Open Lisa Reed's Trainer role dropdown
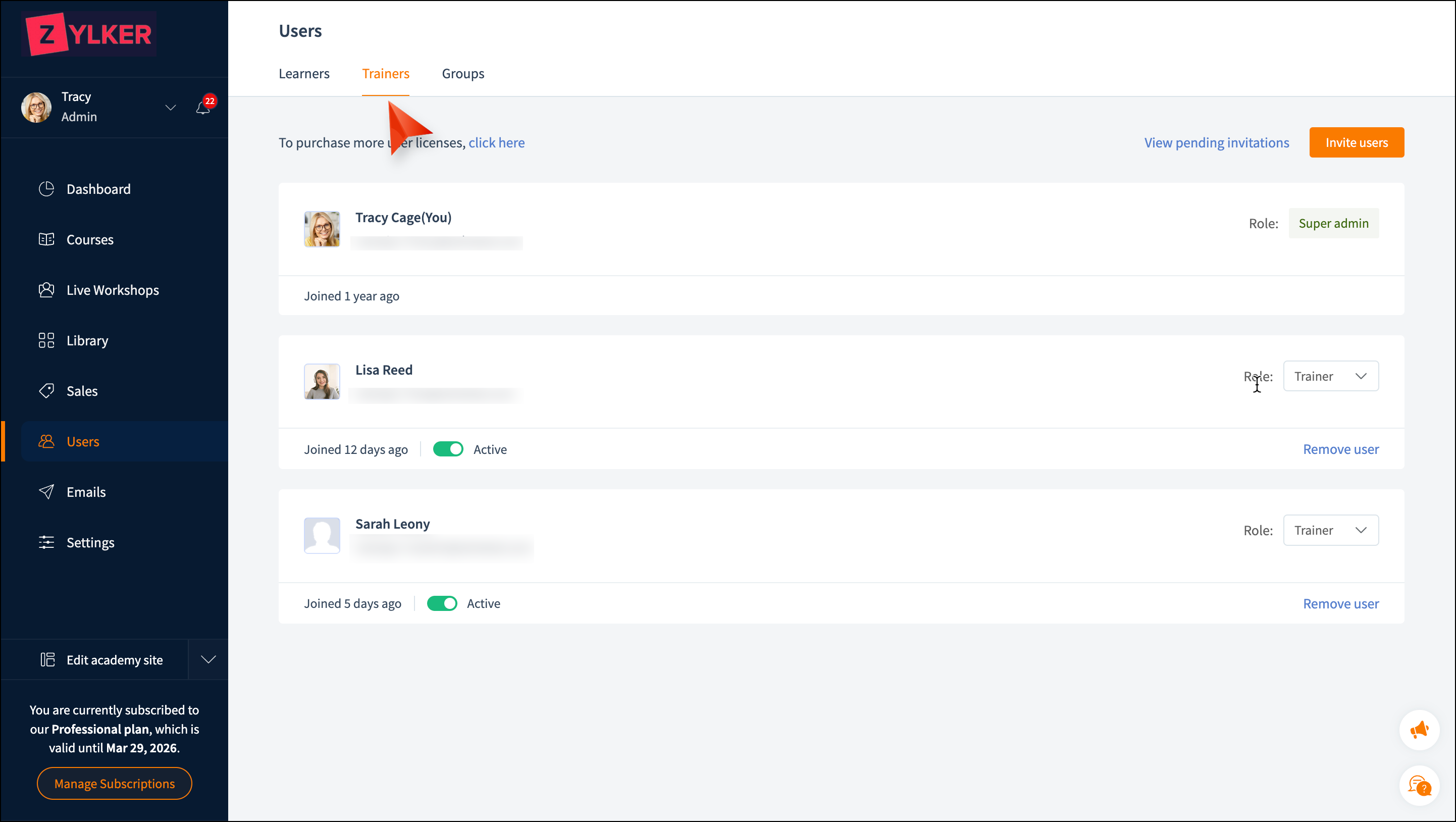The height and width of the screenshot is (822, 1456). pos(1330,376)
